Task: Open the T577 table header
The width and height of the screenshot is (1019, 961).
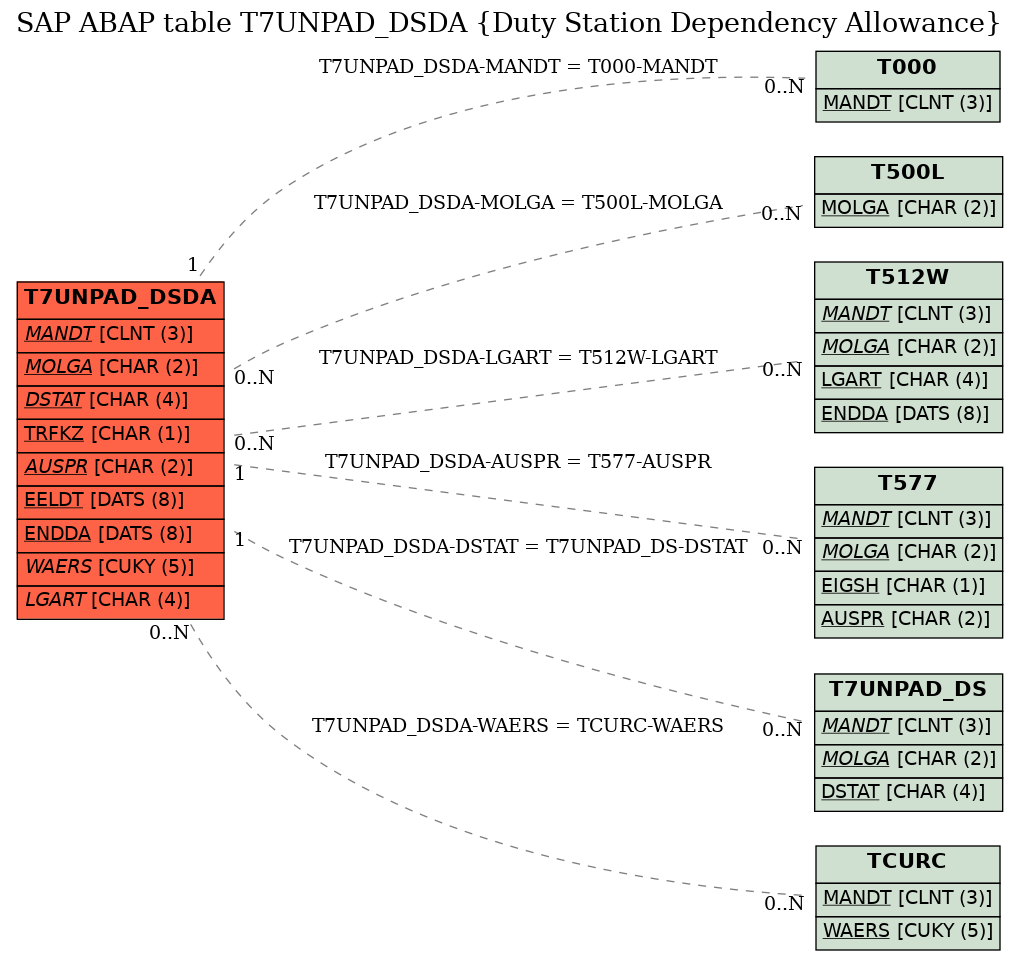Action: pyautogui.click(x=908, y=484)
